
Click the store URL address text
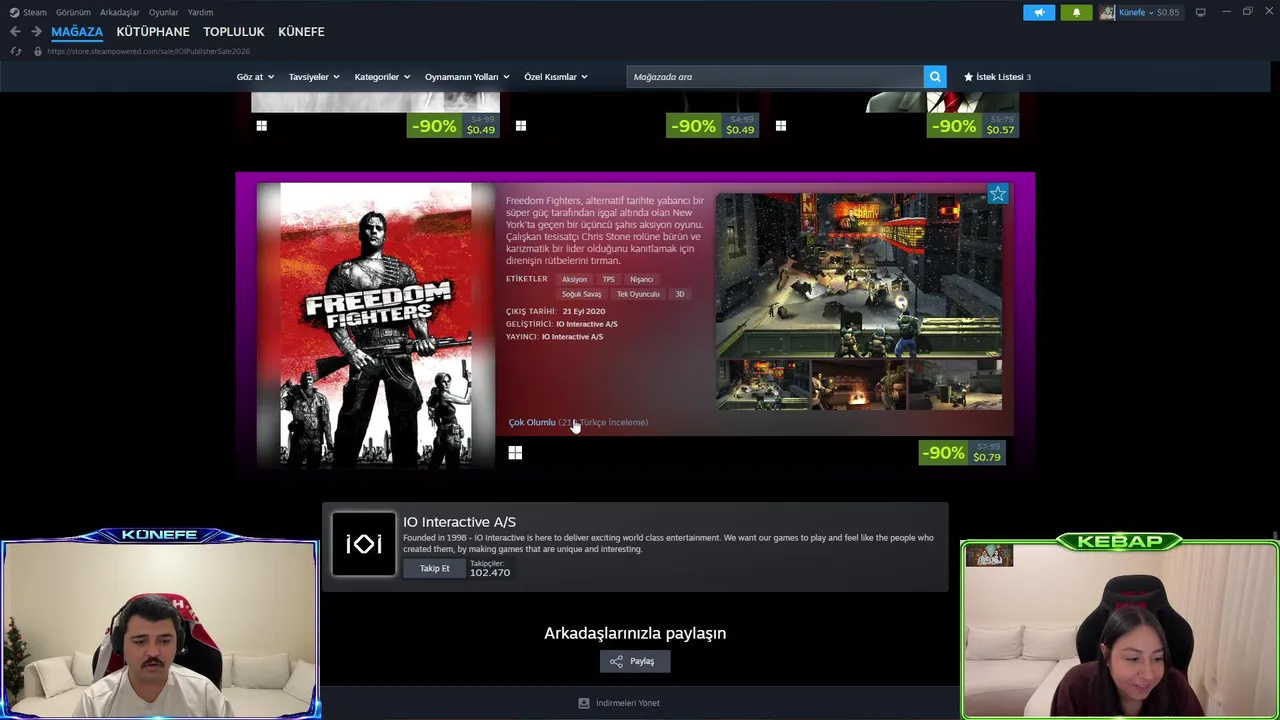point(148,51)
